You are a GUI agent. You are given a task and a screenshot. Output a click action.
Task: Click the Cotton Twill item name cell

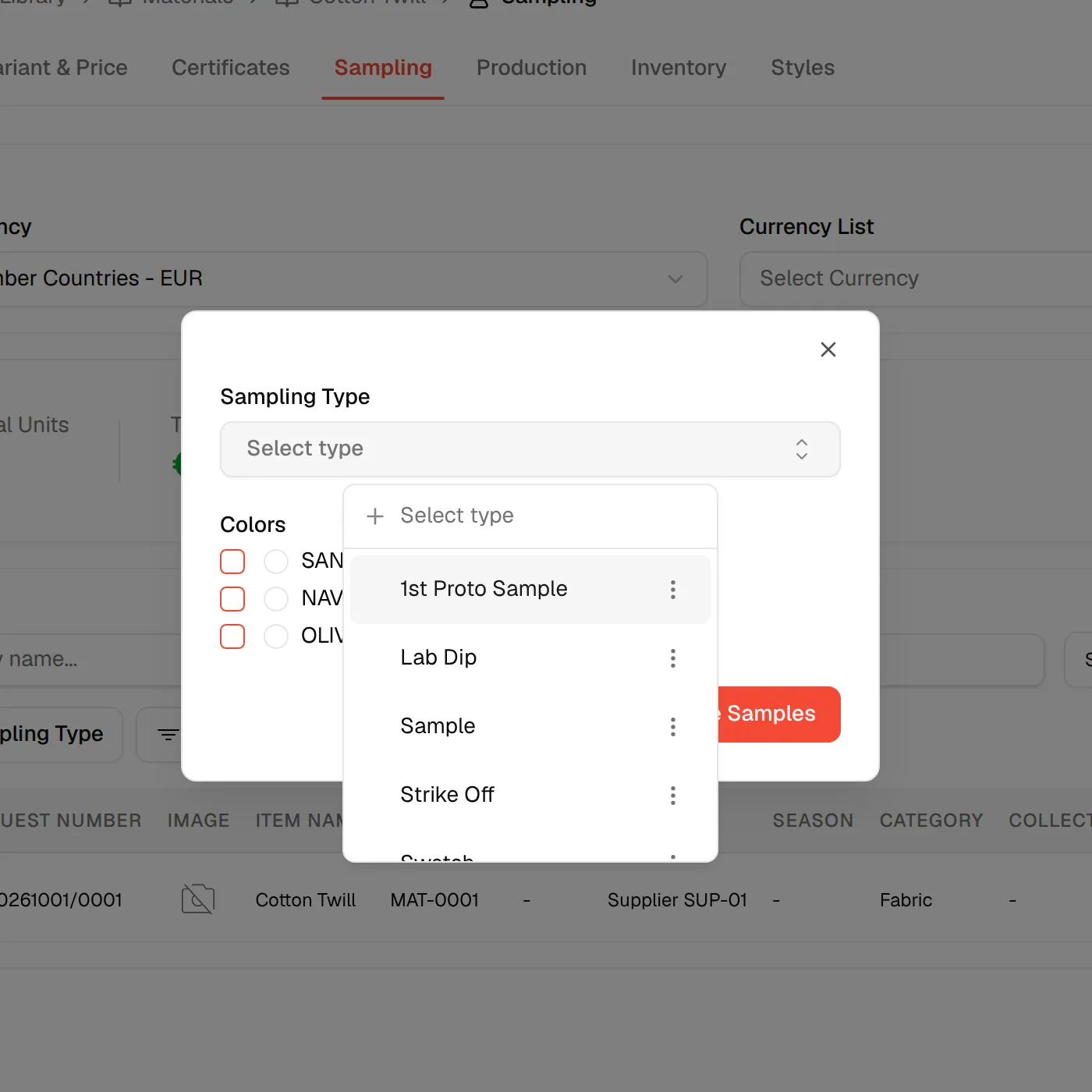coord(306,900)
